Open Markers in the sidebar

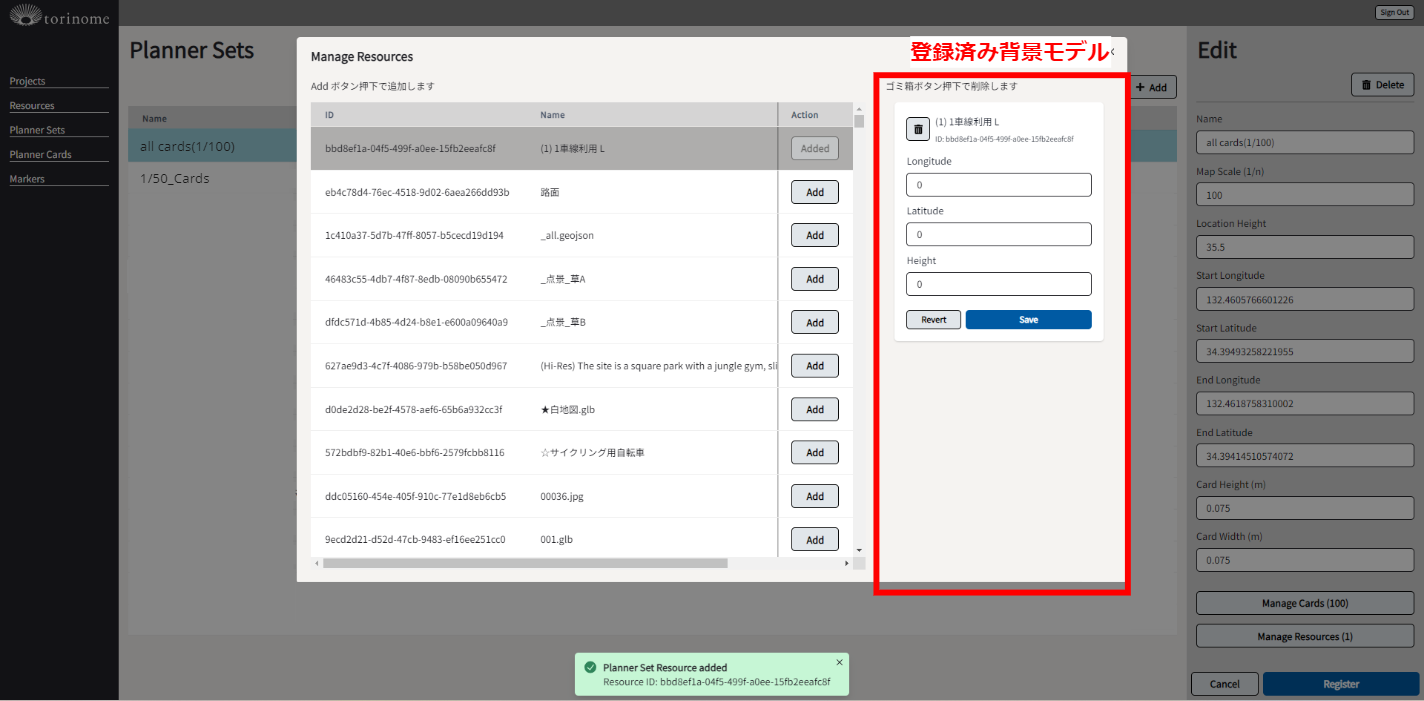pos(27,179)
